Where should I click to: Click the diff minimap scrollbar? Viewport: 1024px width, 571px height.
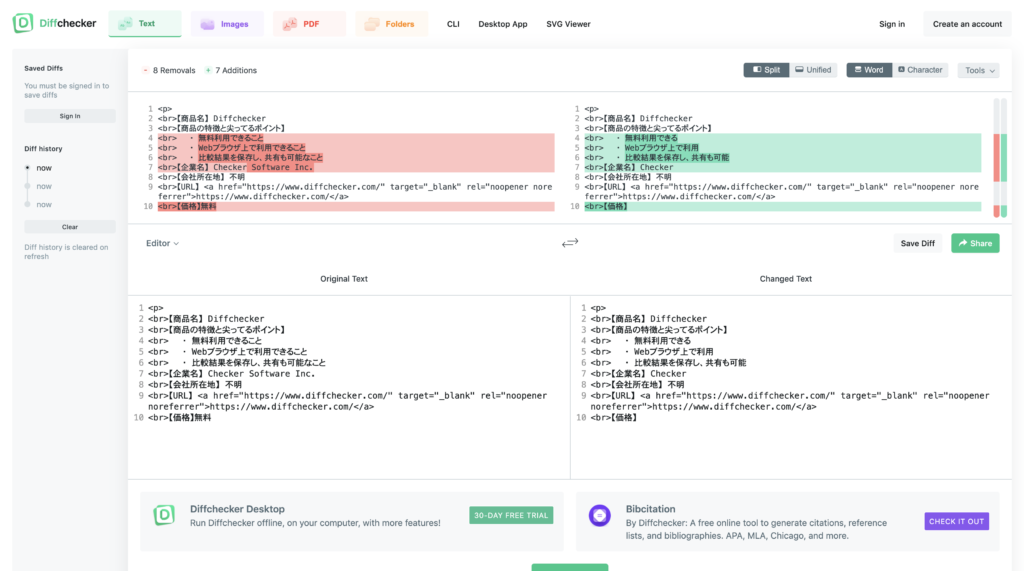(x=1000, y=157)
